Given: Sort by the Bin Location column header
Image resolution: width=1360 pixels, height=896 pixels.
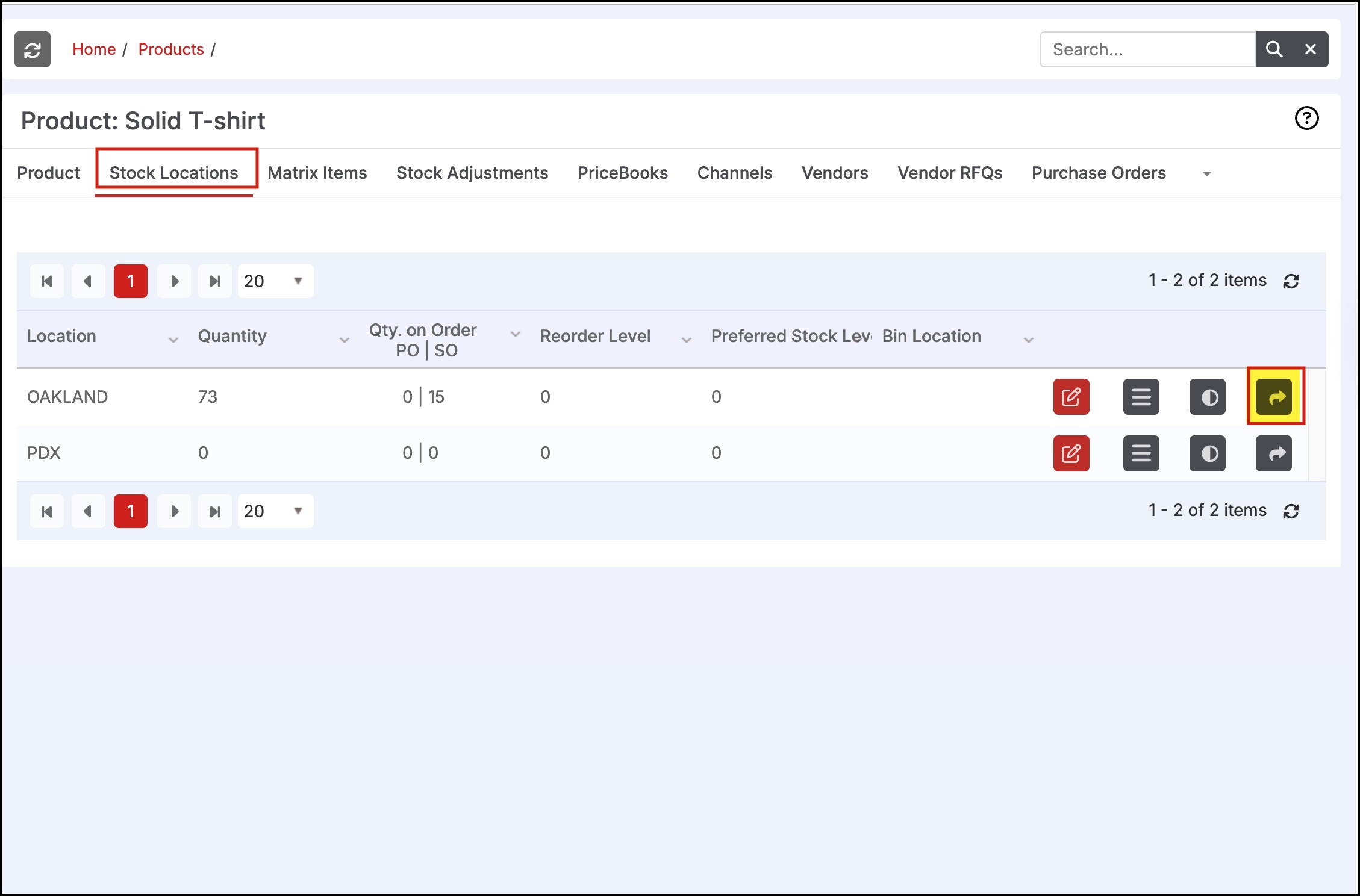Looking at the screenshot, I should click(x=932, y=336).
